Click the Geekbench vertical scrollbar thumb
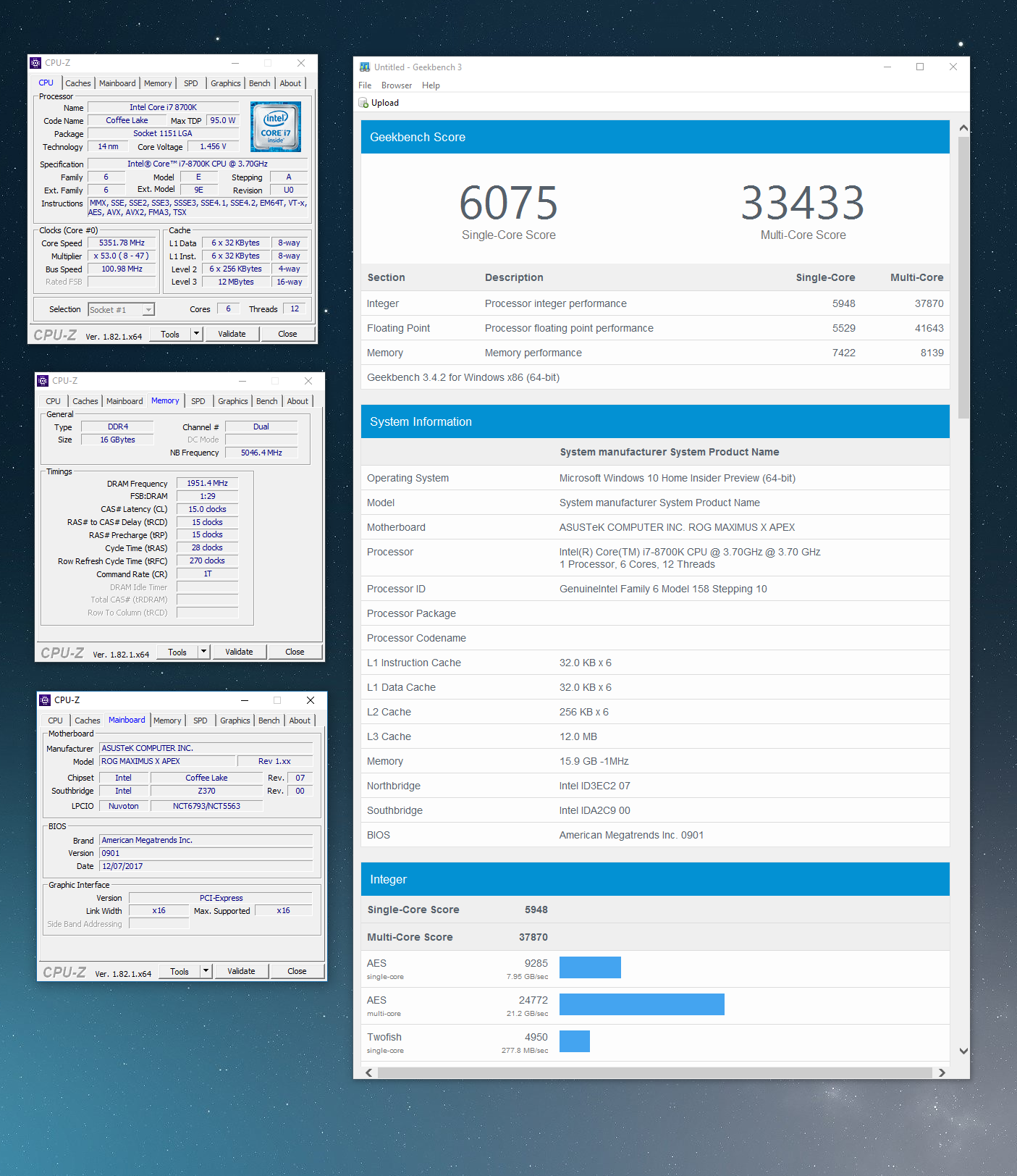The height and width of the screenshot is (1176, 1017). (x=963, y=277)
